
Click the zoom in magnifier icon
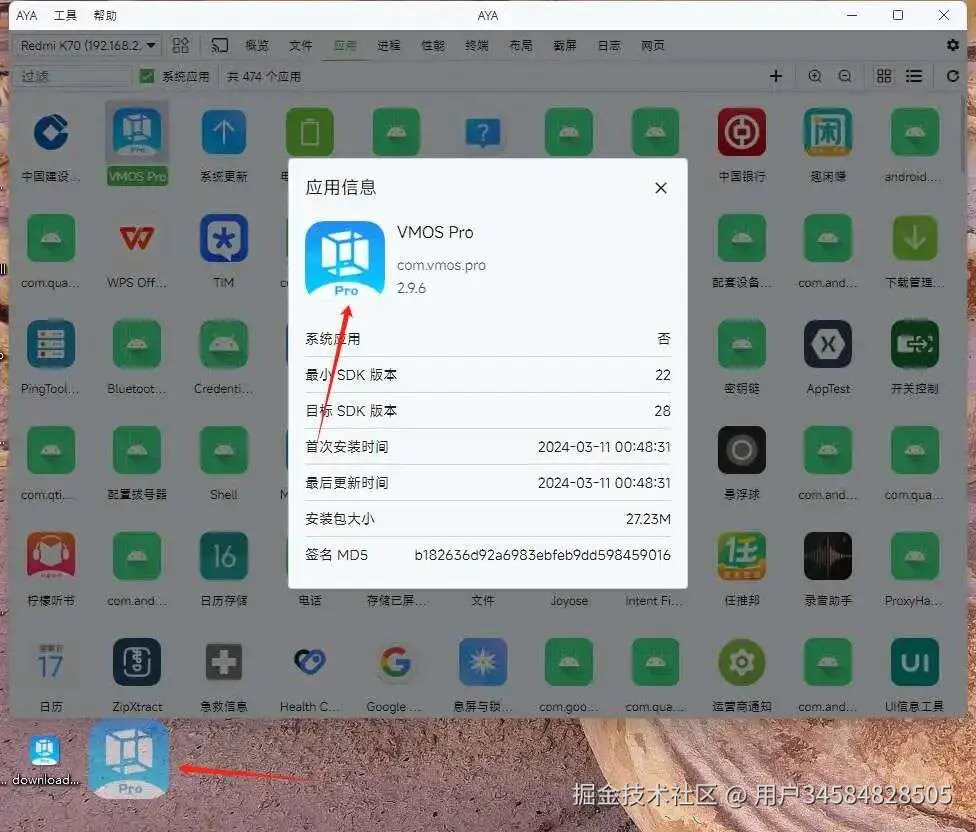815,76
